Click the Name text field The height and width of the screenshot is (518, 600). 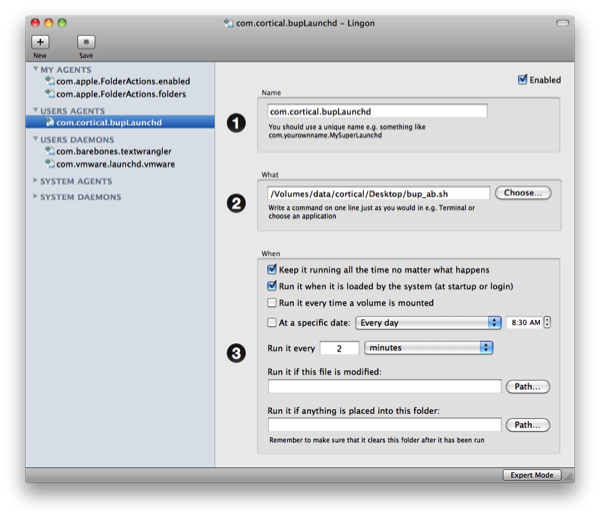(377, 111)
